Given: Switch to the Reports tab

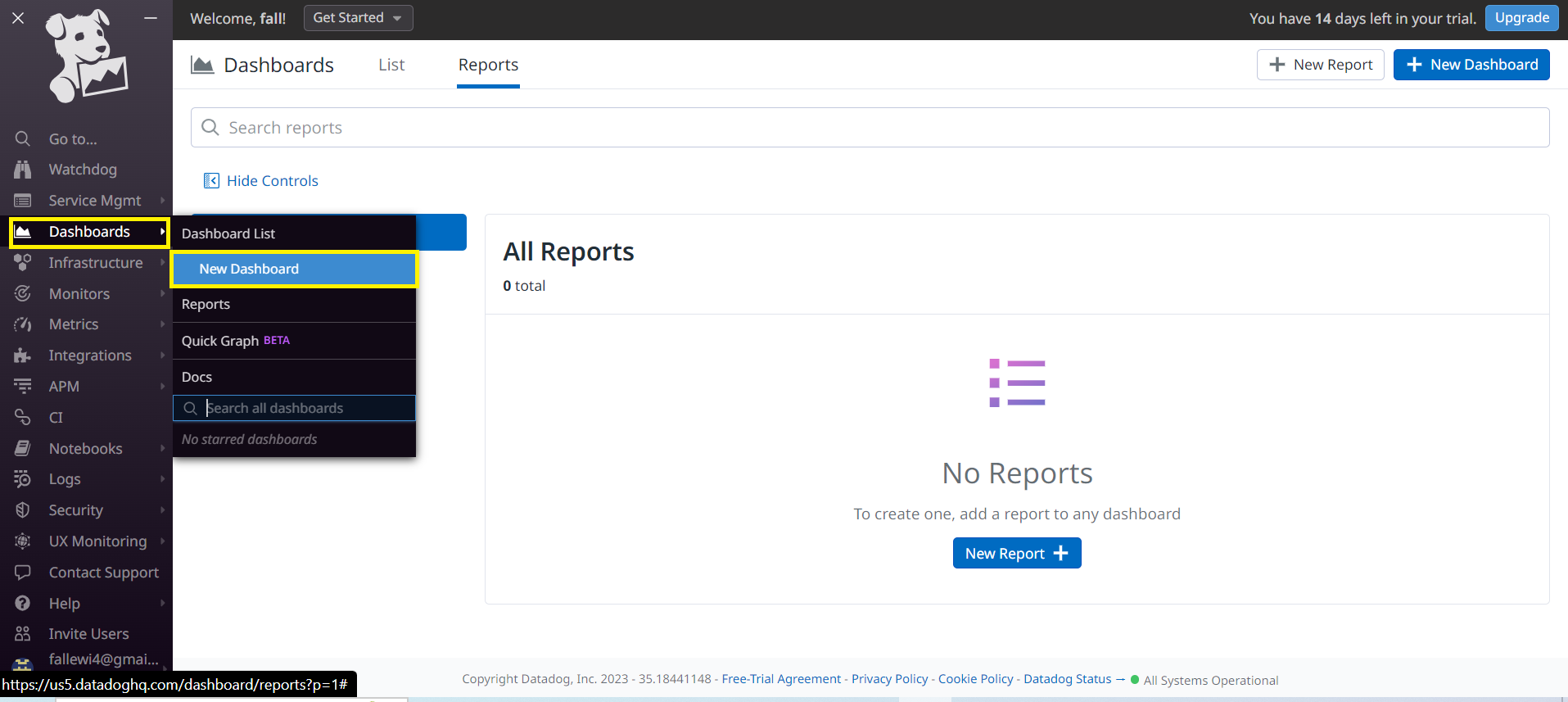Looking at the screenshot, I should (488, 65).
